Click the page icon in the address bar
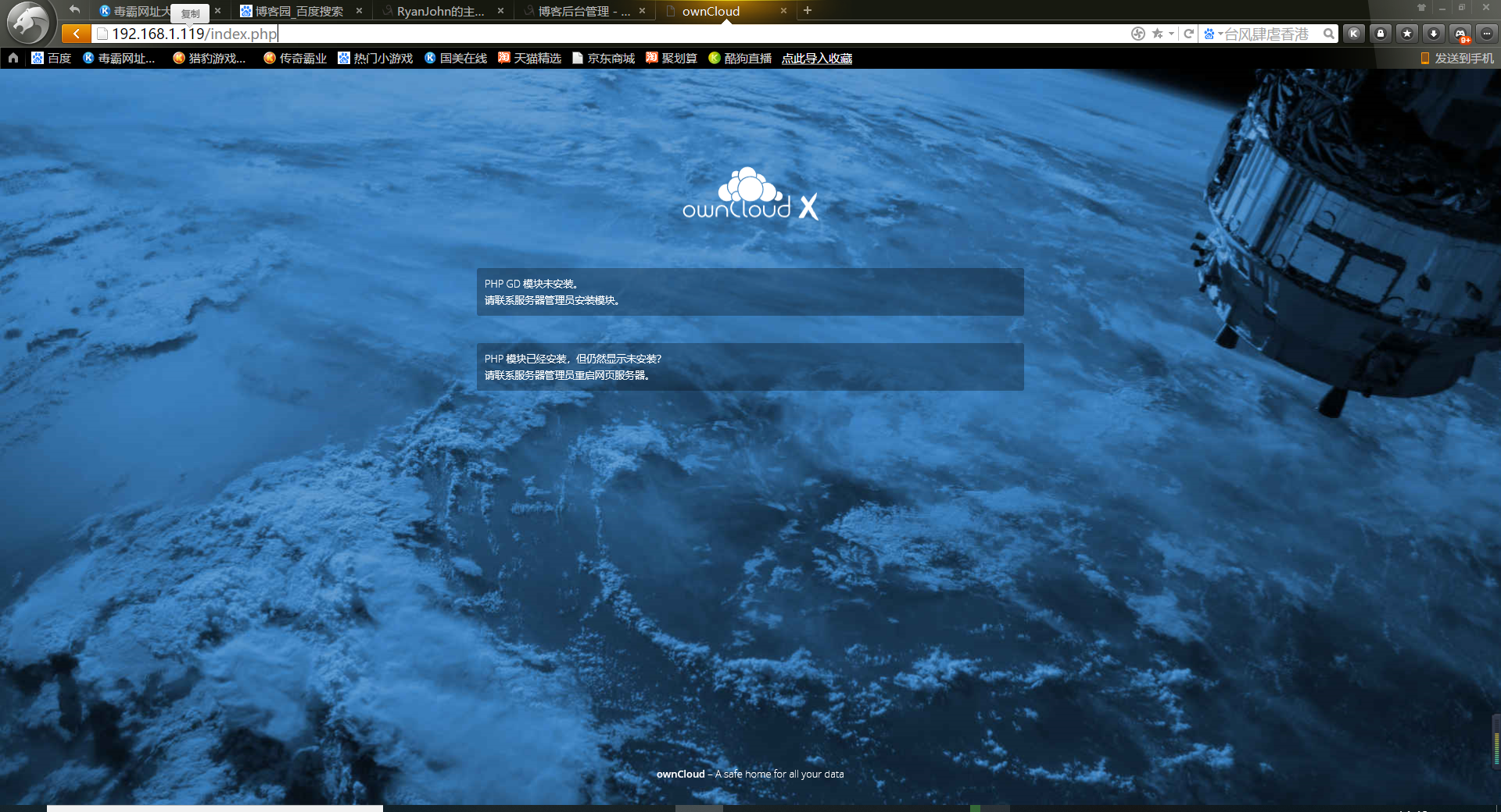Screen dimensions: 1501x812 102,34
